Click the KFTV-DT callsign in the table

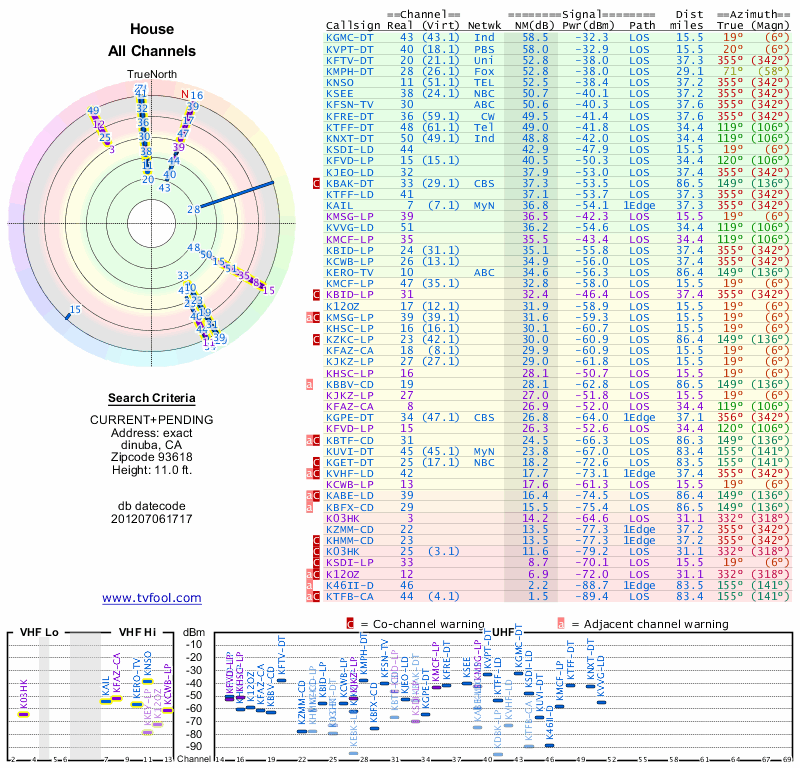pos(350,60)
